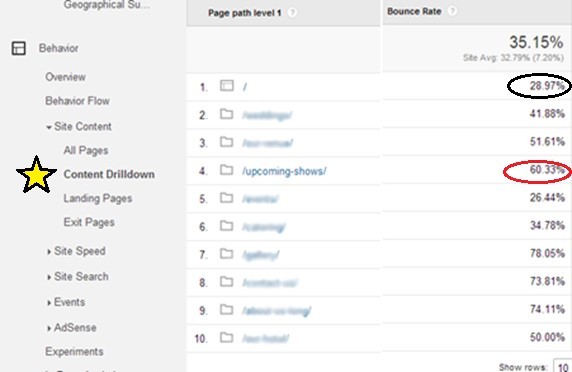This screenshot has width=572, height=372.
Task: Click the folder icon in row 6
Action: 227,226
